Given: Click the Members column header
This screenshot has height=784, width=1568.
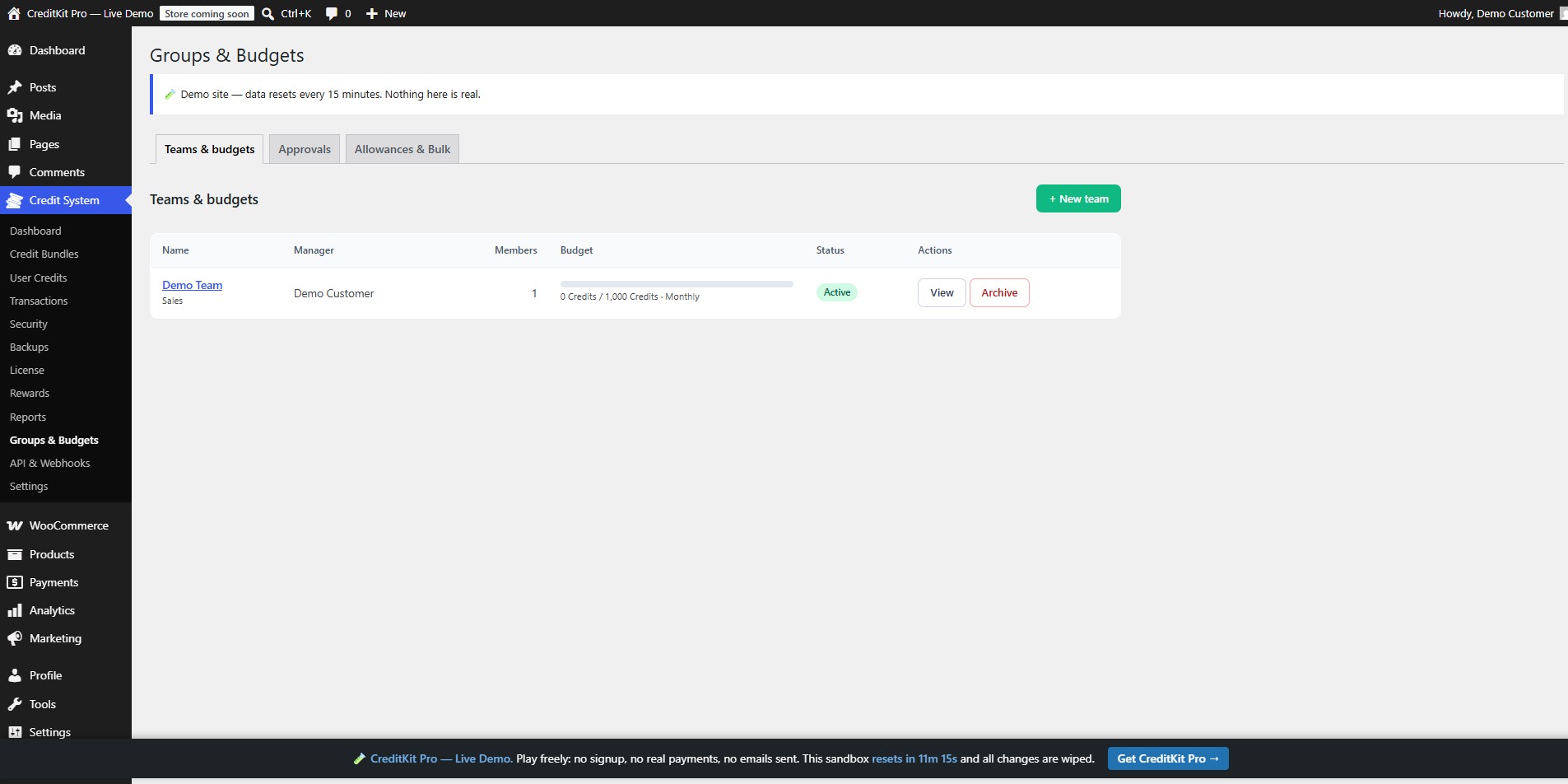Looking at the screenshot, I should tap(516, 250).
